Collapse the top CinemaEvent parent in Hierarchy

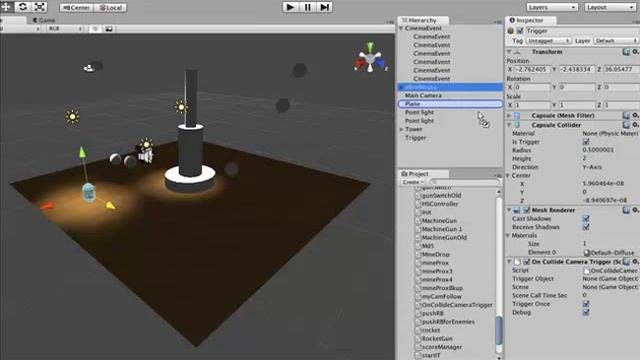[401, 29]
